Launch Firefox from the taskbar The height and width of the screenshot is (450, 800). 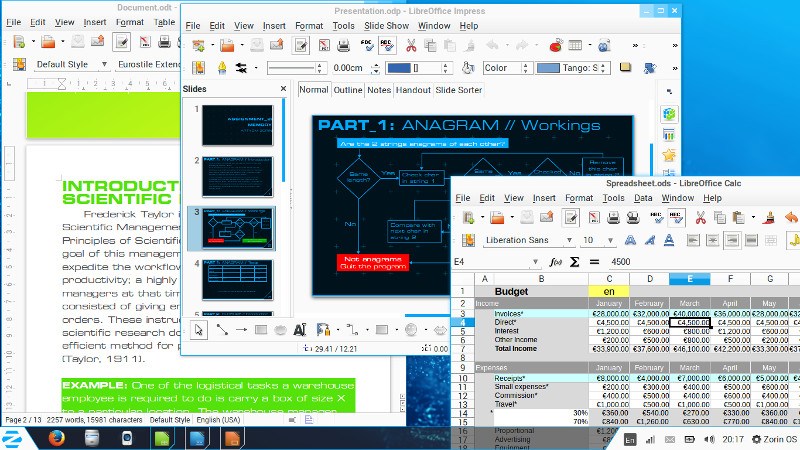55,439
